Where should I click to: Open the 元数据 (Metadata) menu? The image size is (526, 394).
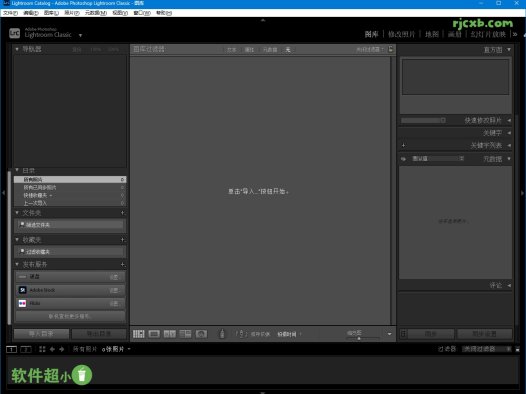point(96,13)
